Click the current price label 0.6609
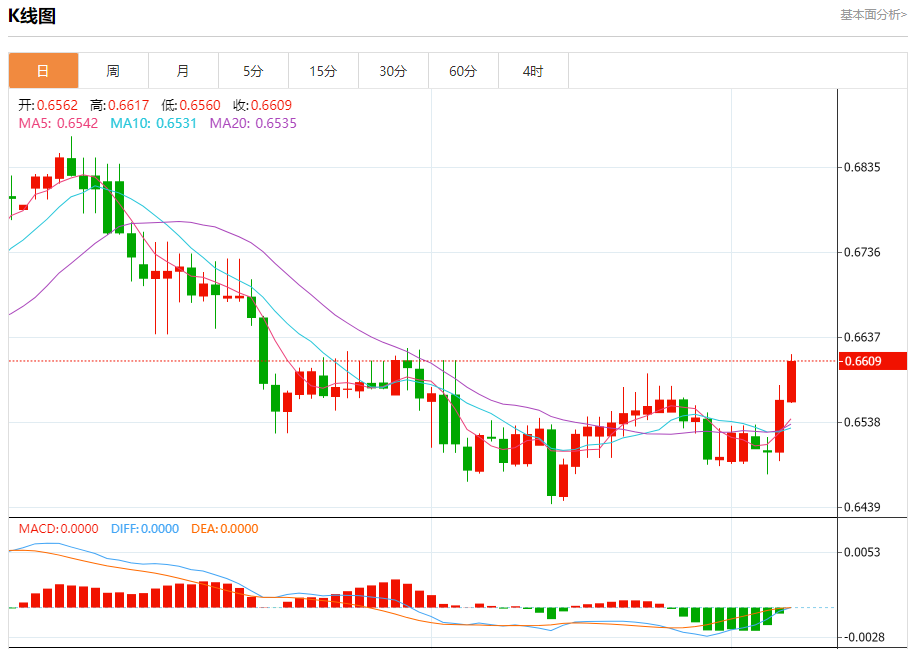 pyautogui.click(x=873, y=361)
